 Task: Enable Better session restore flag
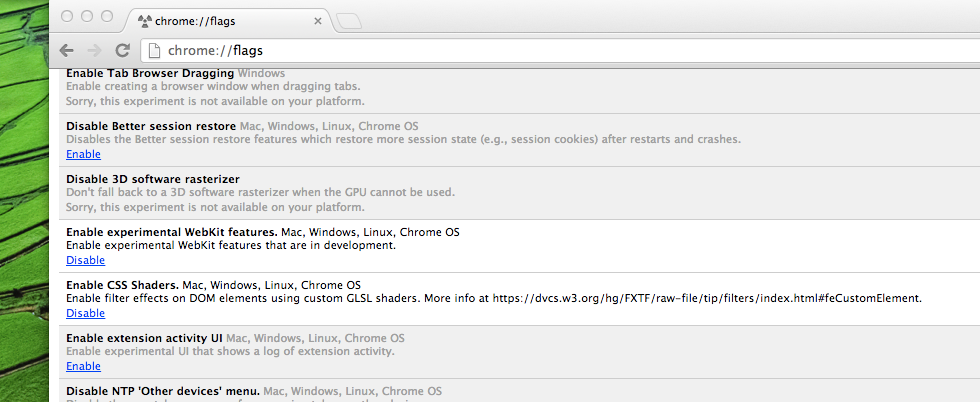tap(83, 154)
